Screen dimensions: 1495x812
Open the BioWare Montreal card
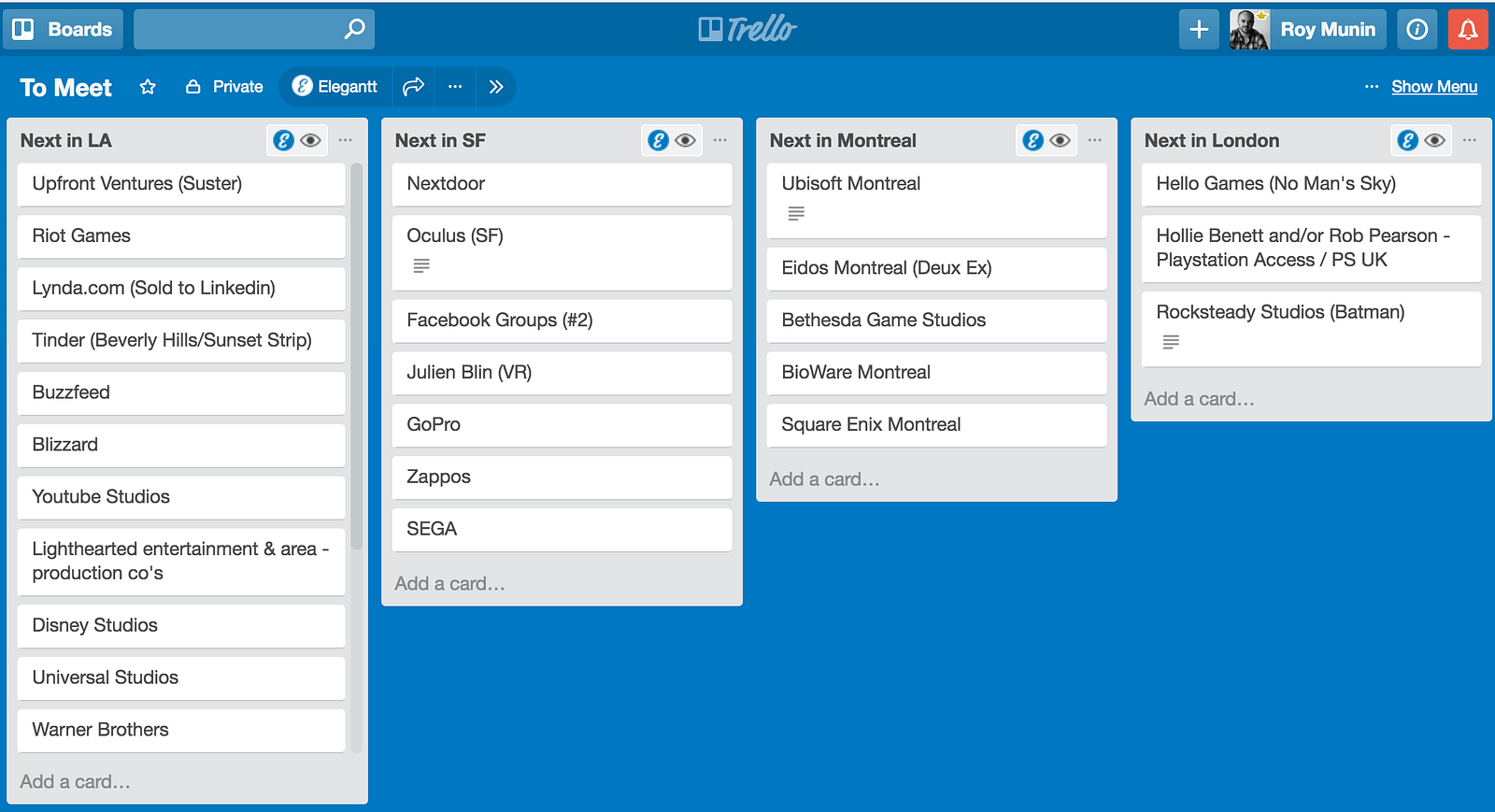pyautogui.click(x=936, y=373)
